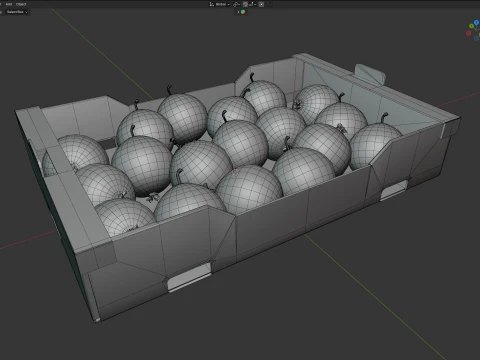Image resolution: width=480 pixels, height=360 pixels.
Task: Click the dark blue negative Z gizmo circle
Action: tap(477, 39)
